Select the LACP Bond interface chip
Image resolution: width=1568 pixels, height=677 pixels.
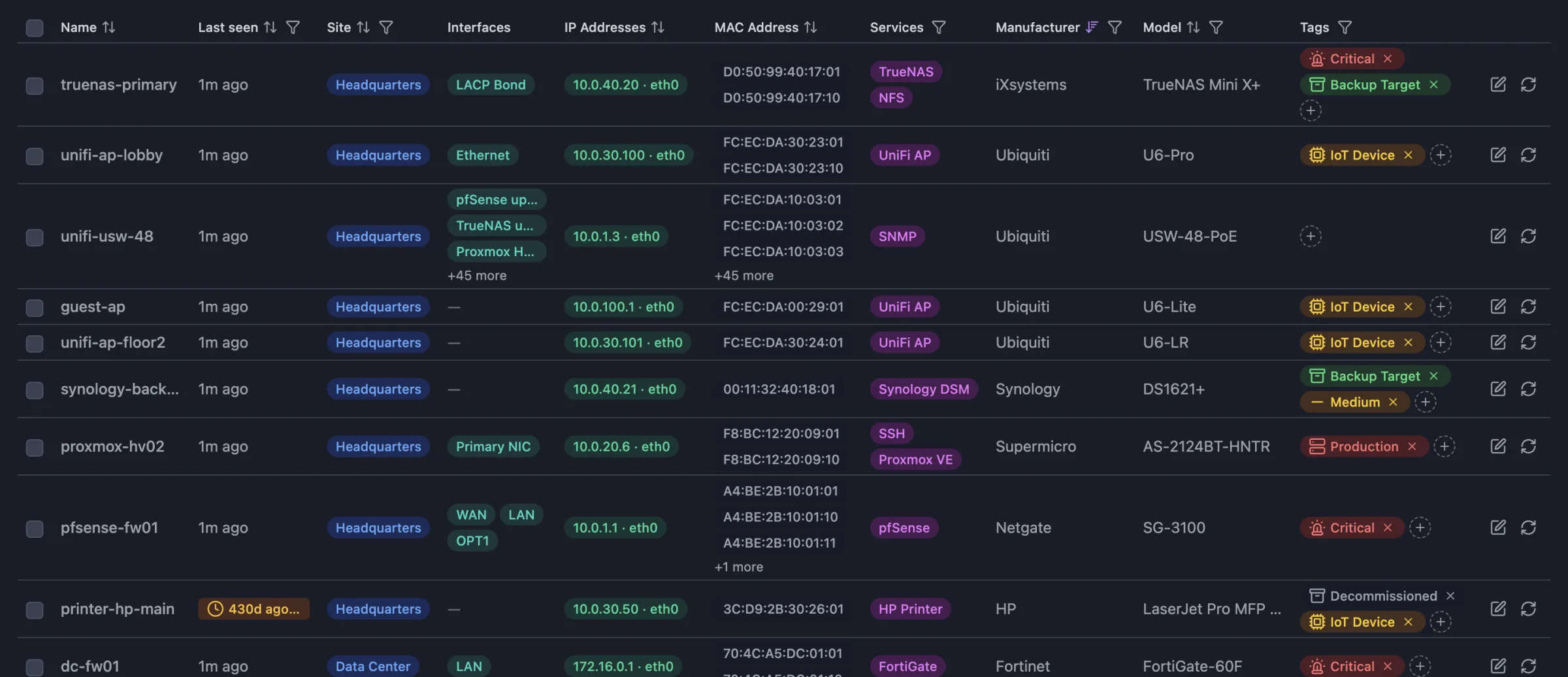coord(491,84)
